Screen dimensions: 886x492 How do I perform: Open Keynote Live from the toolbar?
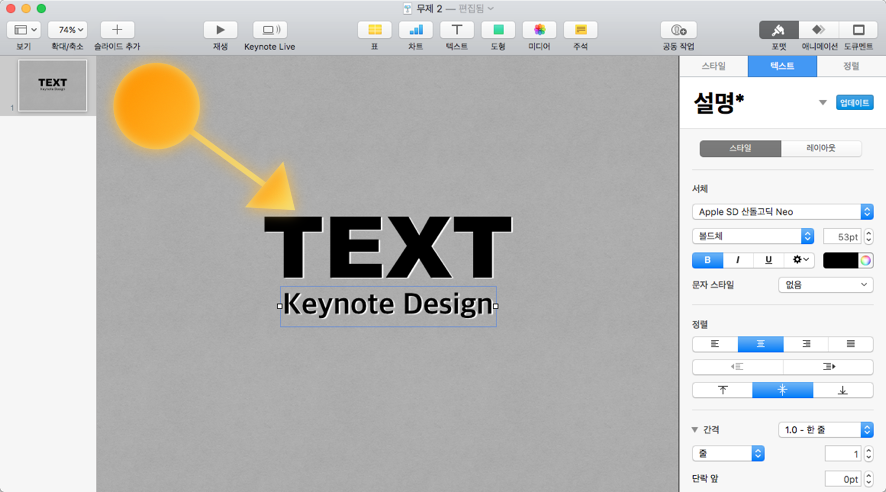[x=270, y=29]
